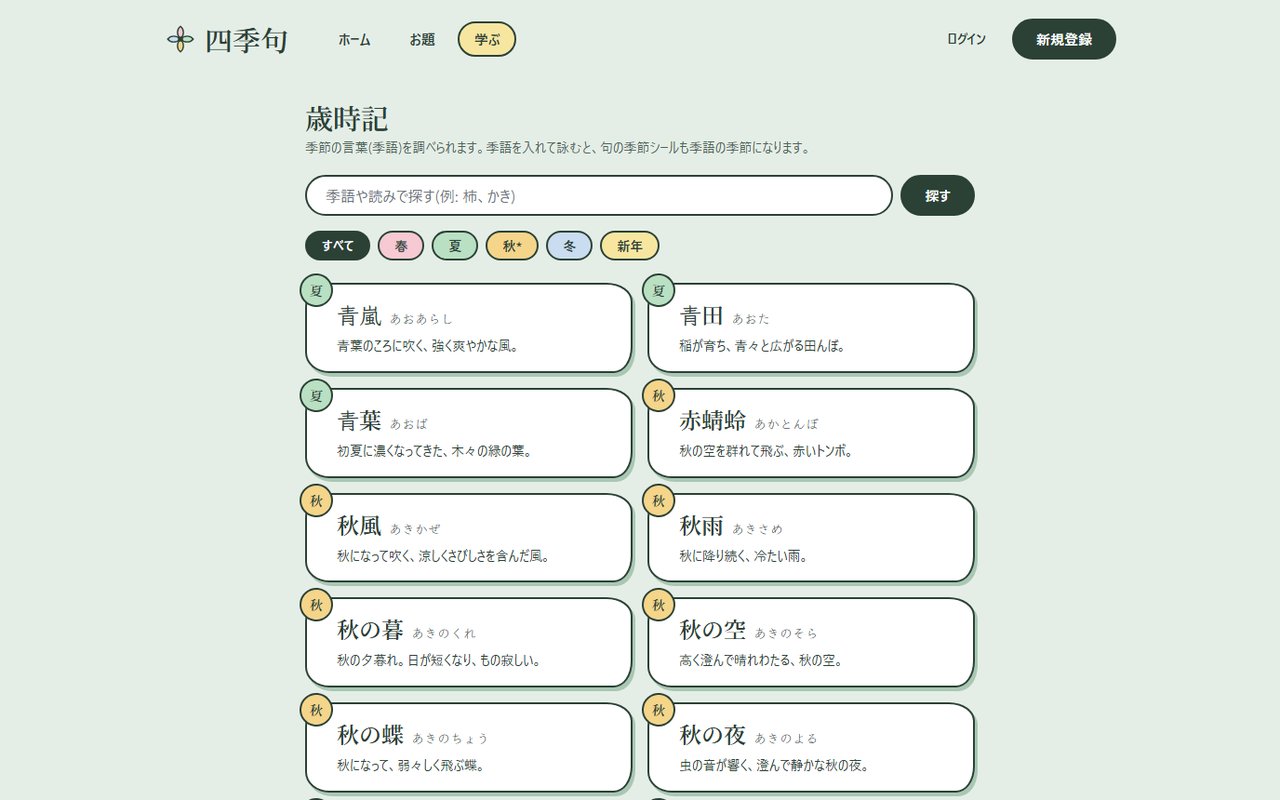The image size is (1280, 800).
Task: Click the 秋 season badge on the 秋の夜 card
Action: 659,710
